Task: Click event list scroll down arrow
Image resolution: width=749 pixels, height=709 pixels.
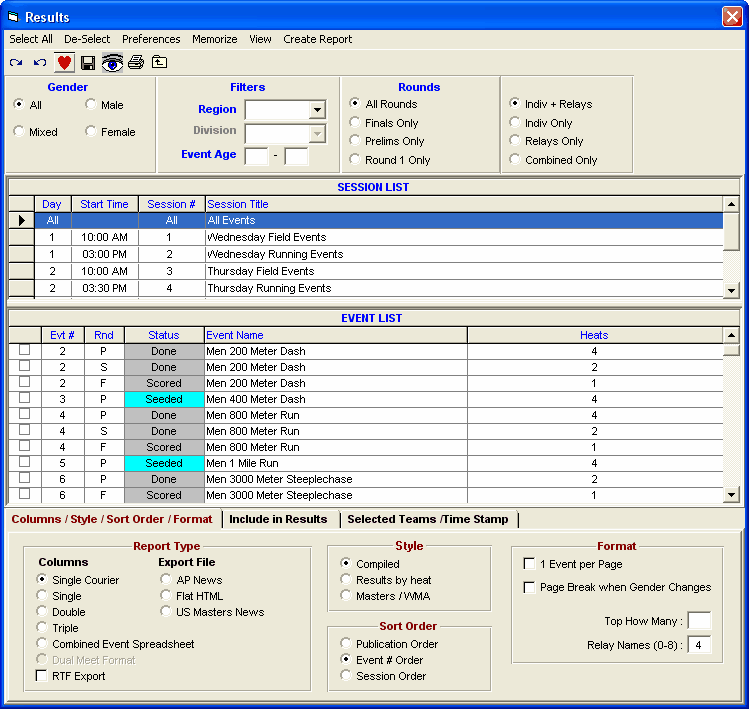Action: 731,494
